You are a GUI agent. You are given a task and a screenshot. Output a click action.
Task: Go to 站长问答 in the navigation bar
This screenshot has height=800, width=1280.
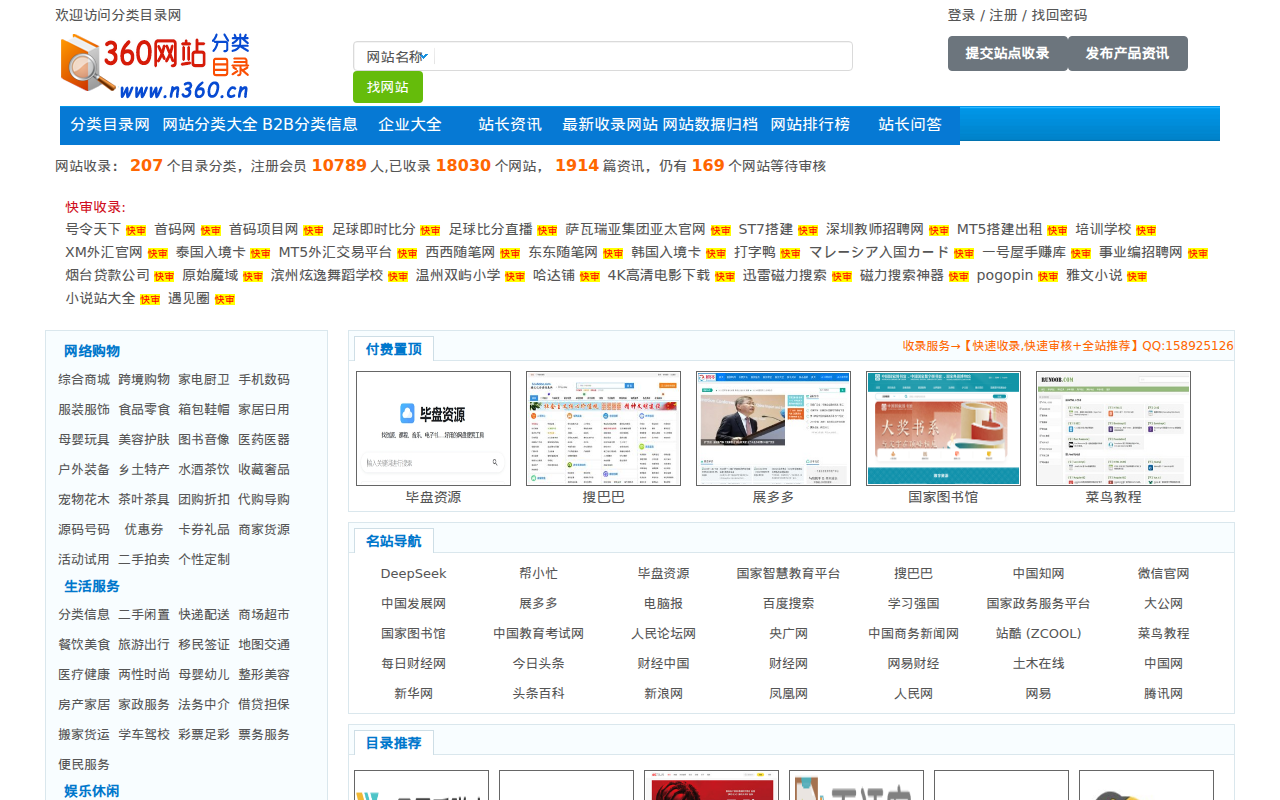pos(910,125)
